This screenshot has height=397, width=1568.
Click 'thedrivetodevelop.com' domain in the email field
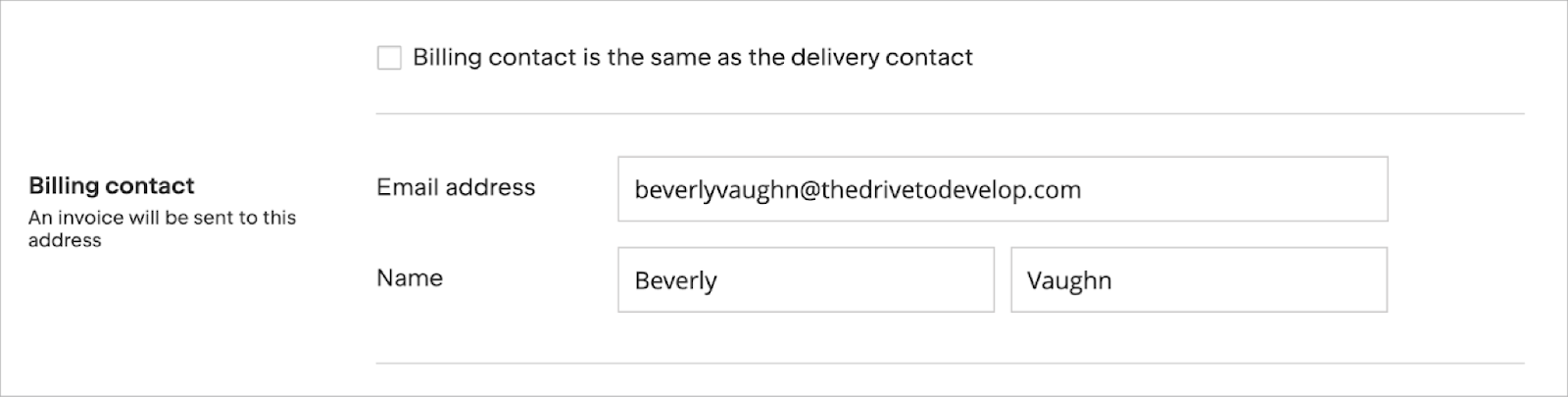click(x=951, y=189)
